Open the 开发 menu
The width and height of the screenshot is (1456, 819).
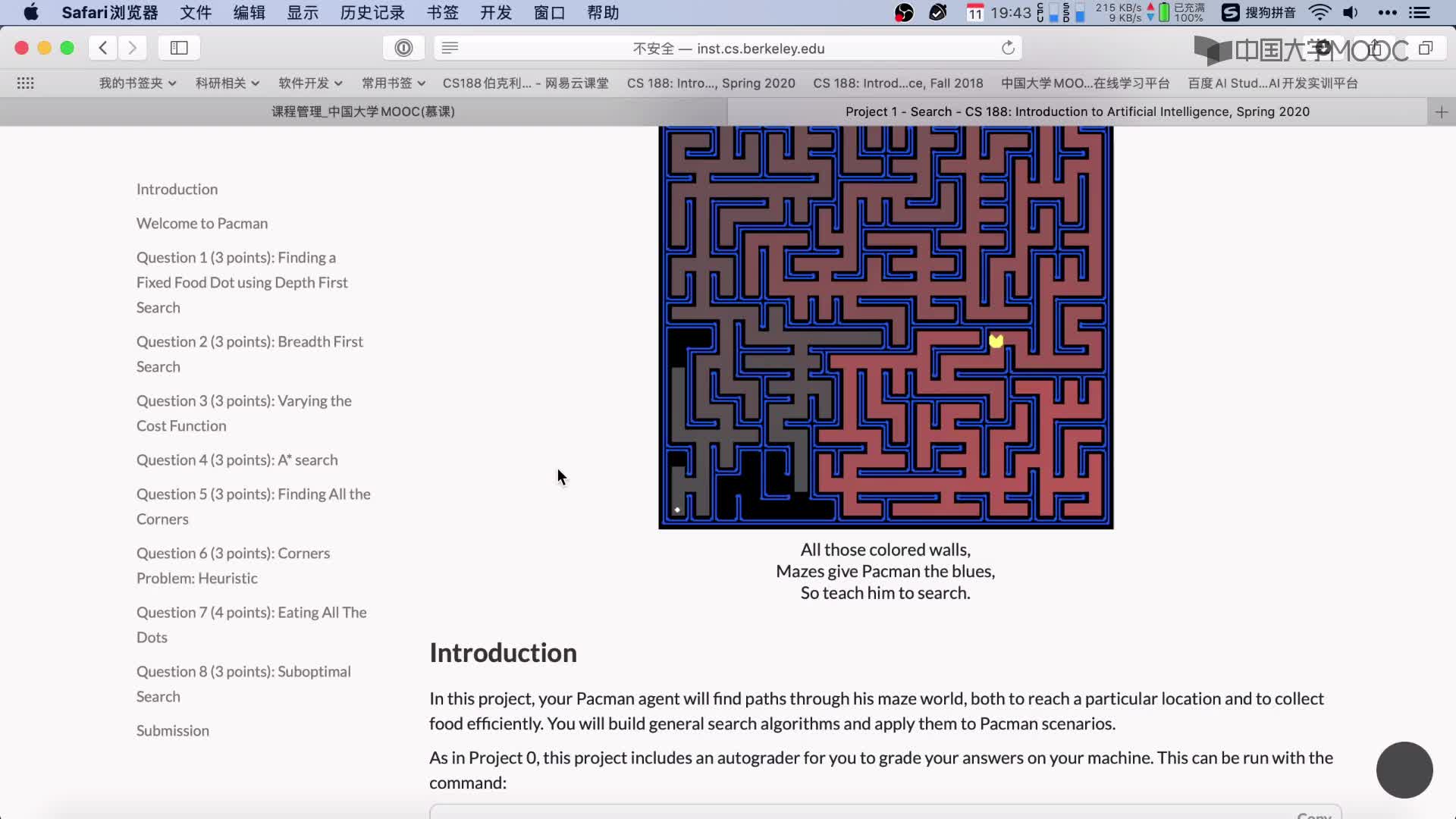click(x=496, y=12)
